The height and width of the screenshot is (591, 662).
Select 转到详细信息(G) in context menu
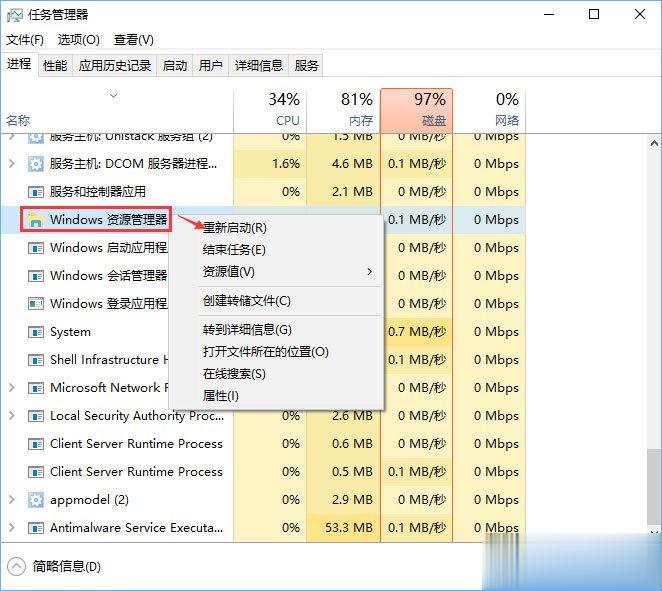coord(247,330)
